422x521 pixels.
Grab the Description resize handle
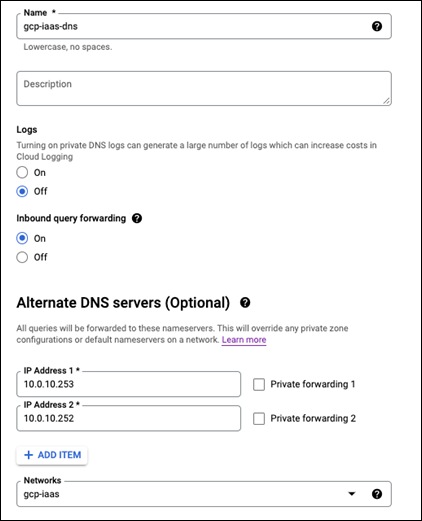386,101
